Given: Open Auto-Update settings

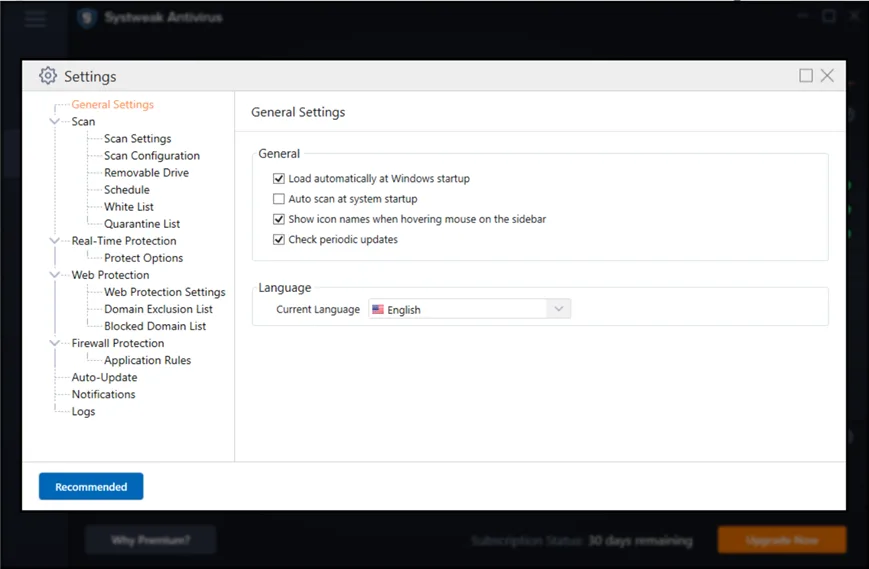Looking at the screenshot, I should [x=104, y=377].
